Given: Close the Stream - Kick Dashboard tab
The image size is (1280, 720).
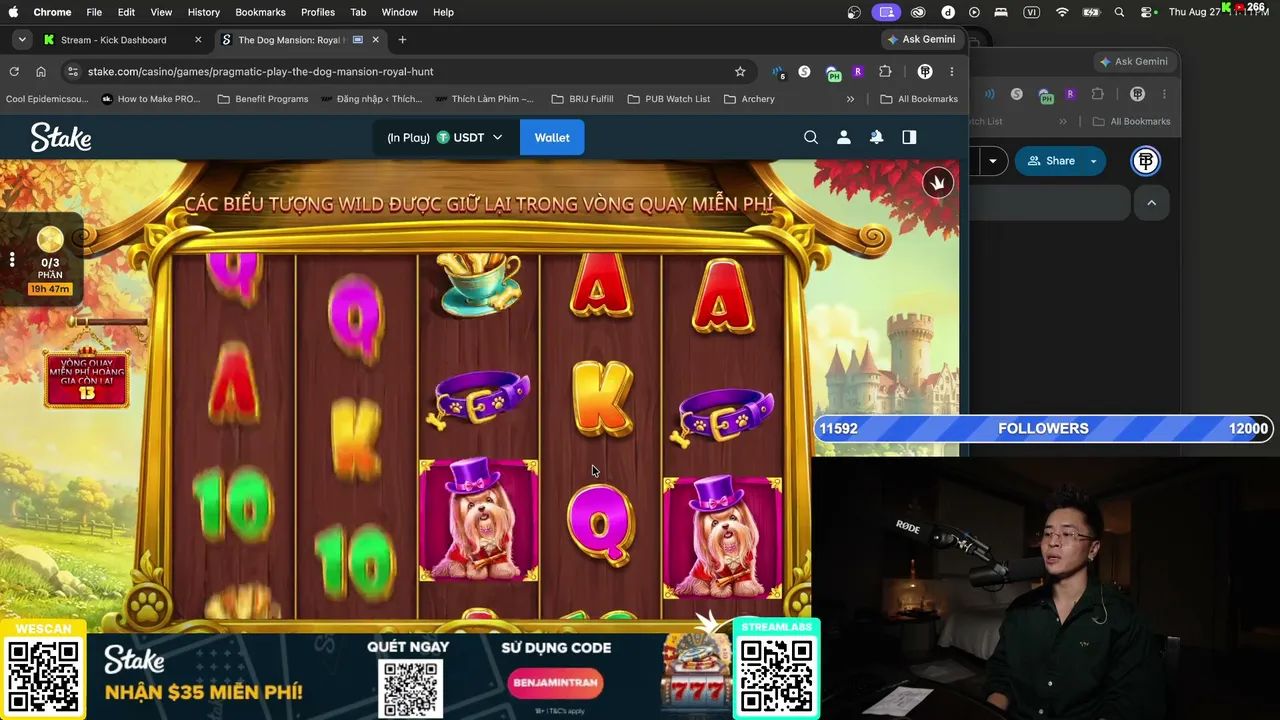Looking at the screenshot, I should pos(198,40).
